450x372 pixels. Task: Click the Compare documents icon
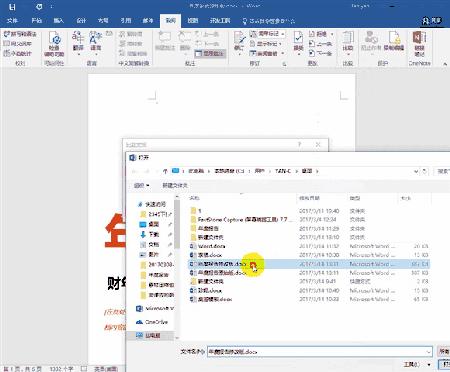click(348, 41)
